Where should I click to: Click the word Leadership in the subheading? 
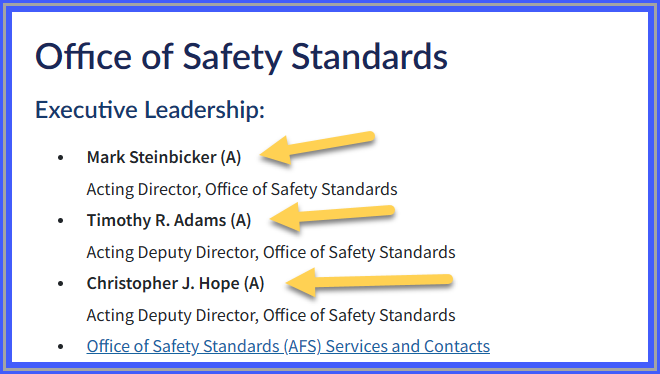(x=205, y=110)
